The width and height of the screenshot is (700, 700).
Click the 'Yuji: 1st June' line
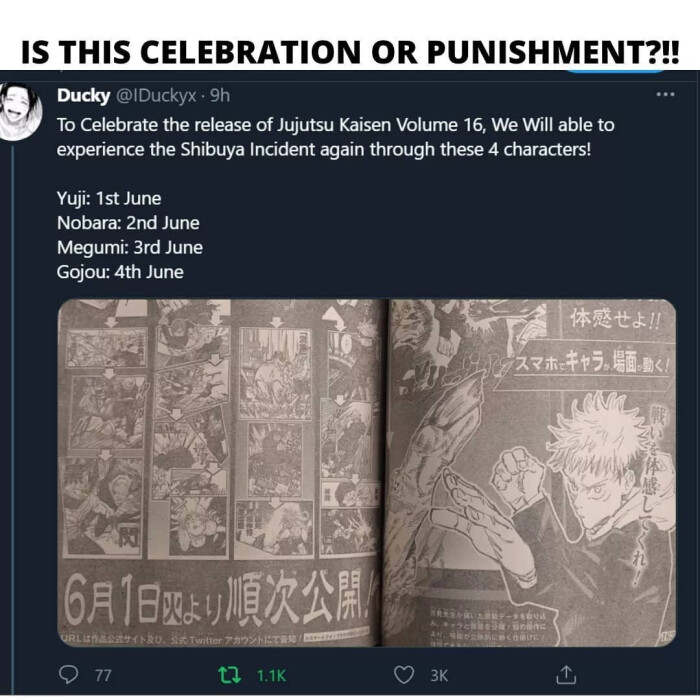tap(109, 198)
